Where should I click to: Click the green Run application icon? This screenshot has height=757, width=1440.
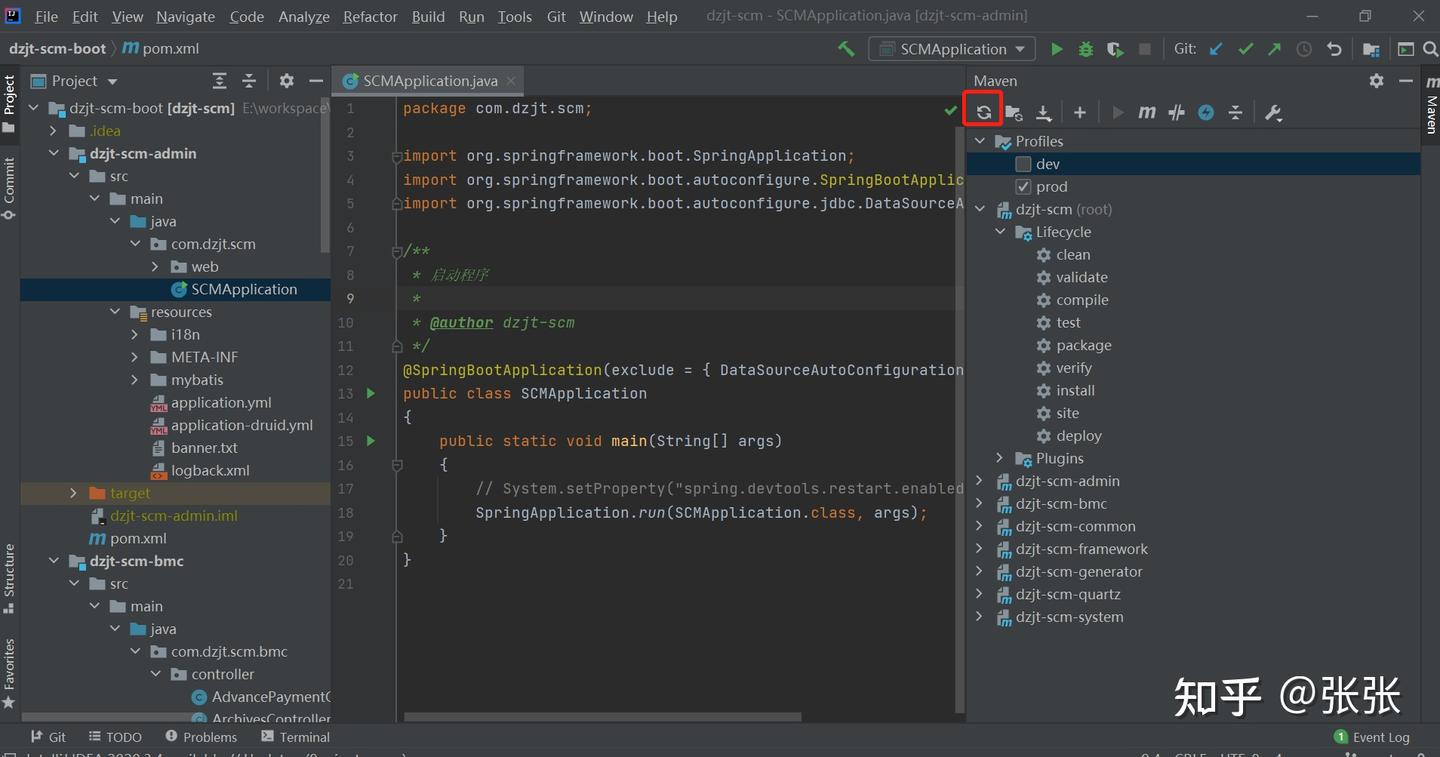coord(1056,49)
